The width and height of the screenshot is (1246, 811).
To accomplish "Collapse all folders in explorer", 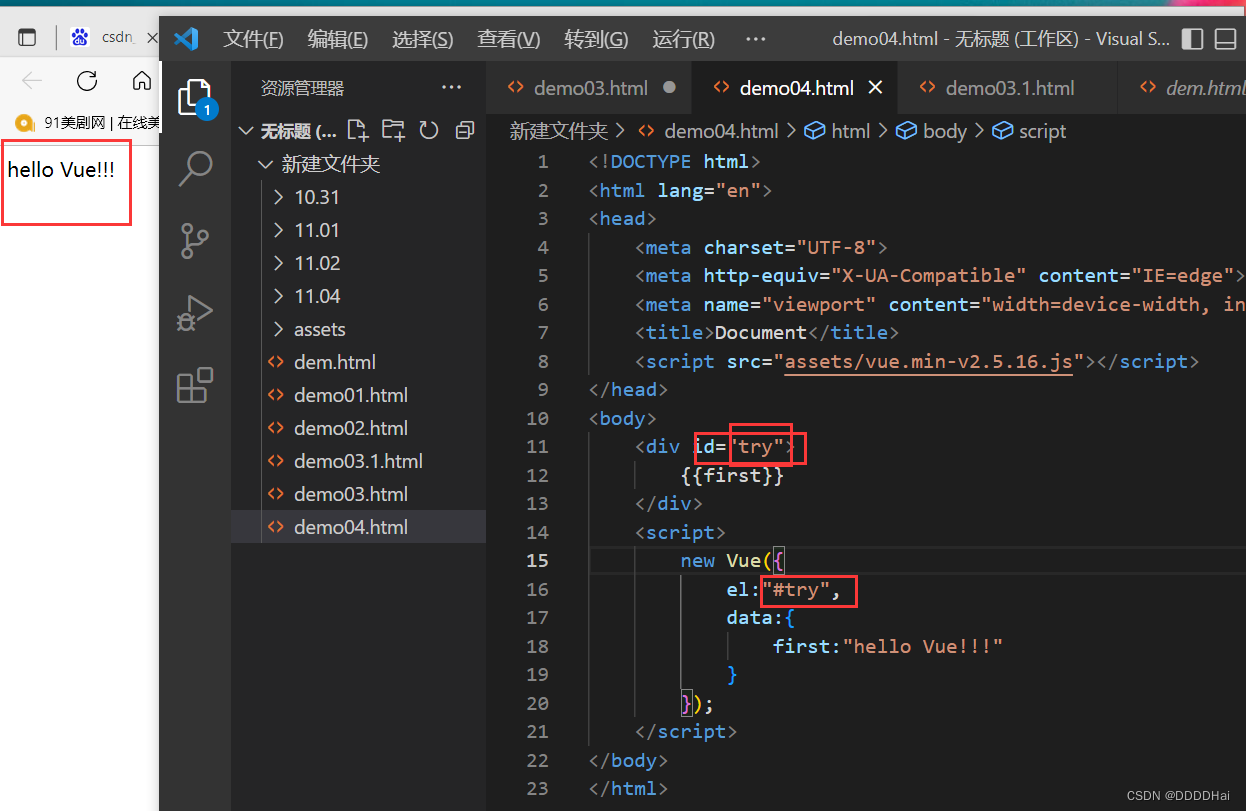I will pos(464,130).
